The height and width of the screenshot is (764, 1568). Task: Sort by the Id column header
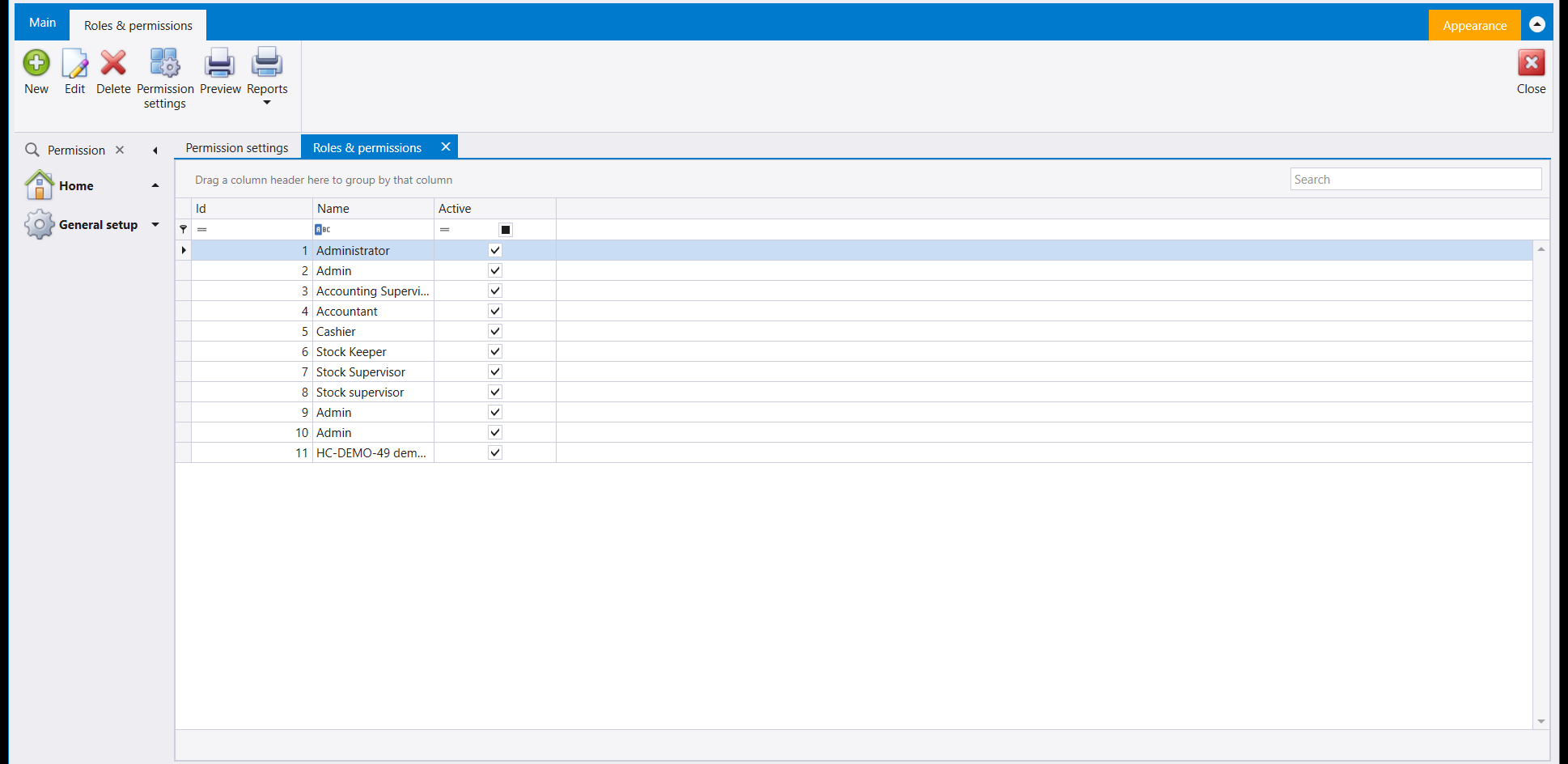[252, 208]
